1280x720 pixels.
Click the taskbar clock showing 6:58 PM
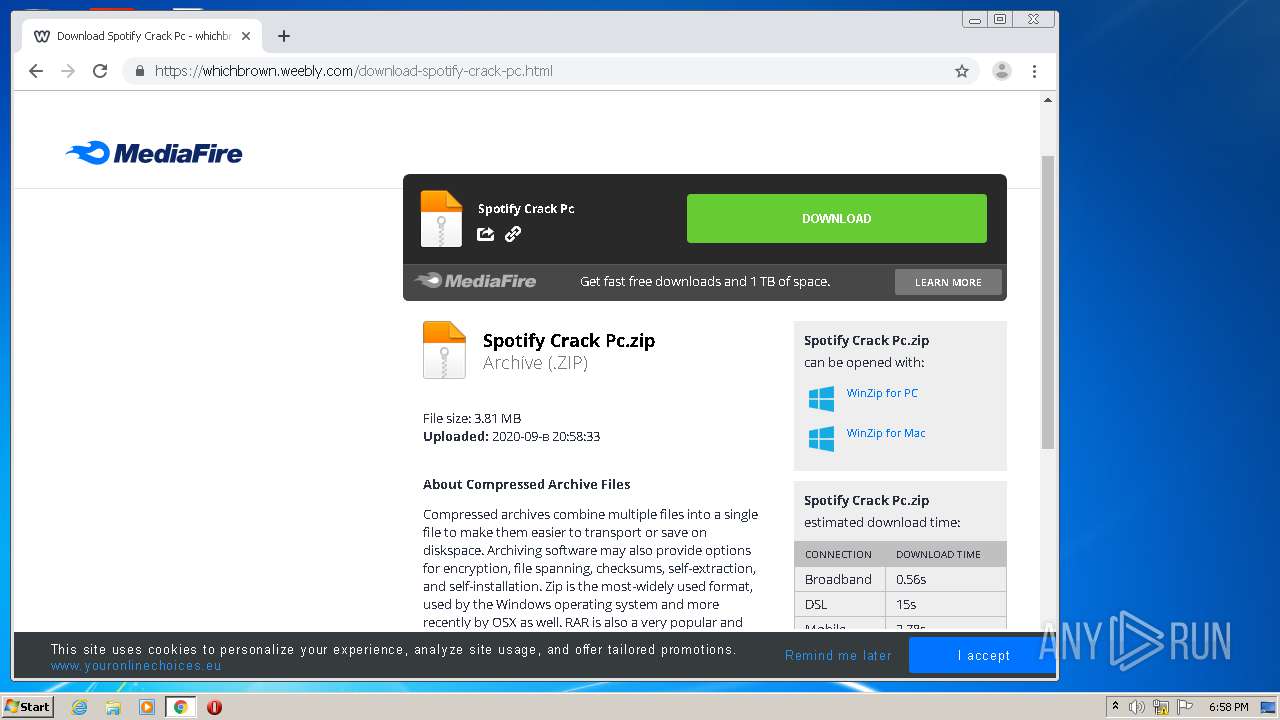pyautogui.click(x=1228, y=707)
